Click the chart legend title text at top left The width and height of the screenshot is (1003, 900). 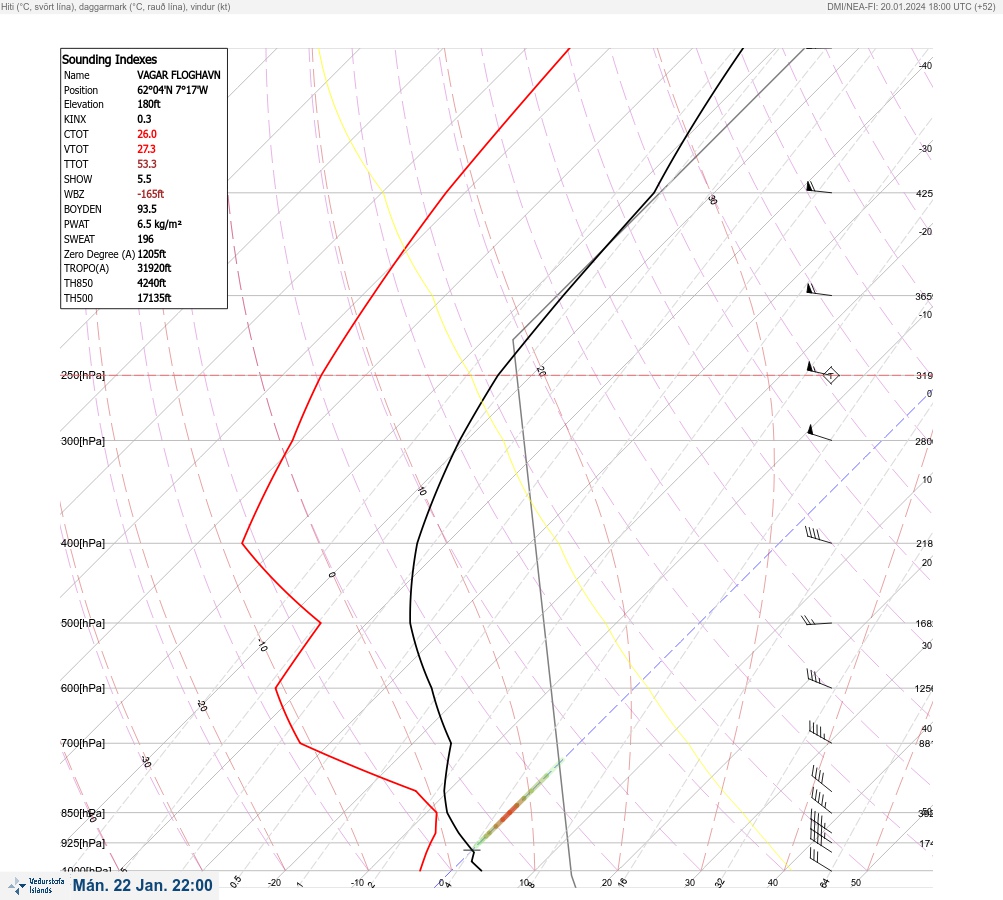point(116,7)
